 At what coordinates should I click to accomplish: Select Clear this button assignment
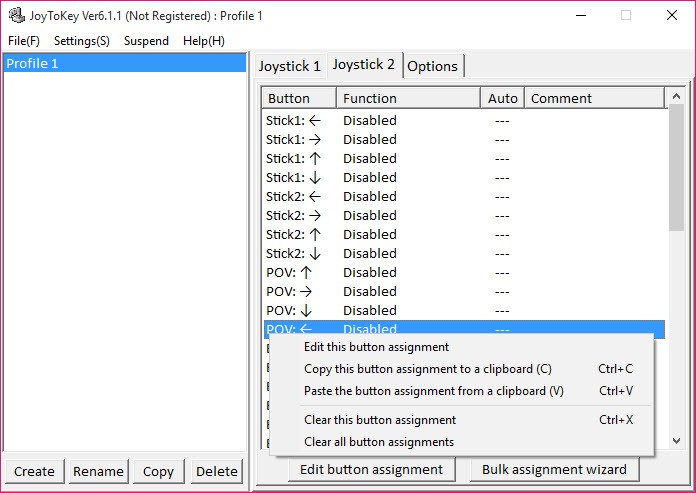(x=380, y=420)
